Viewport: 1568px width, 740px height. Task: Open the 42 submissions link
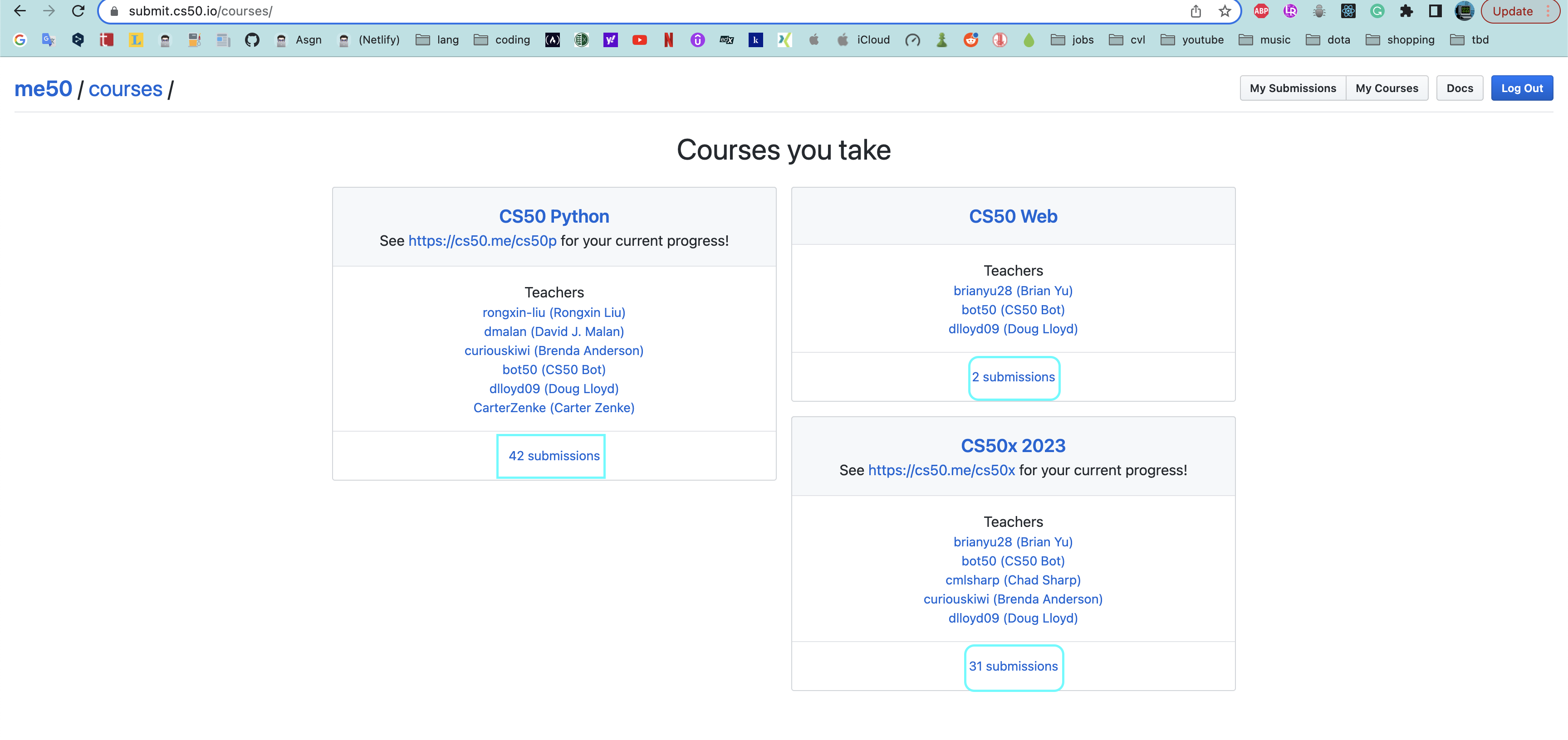pyautogui.click(x=554, y=456)
